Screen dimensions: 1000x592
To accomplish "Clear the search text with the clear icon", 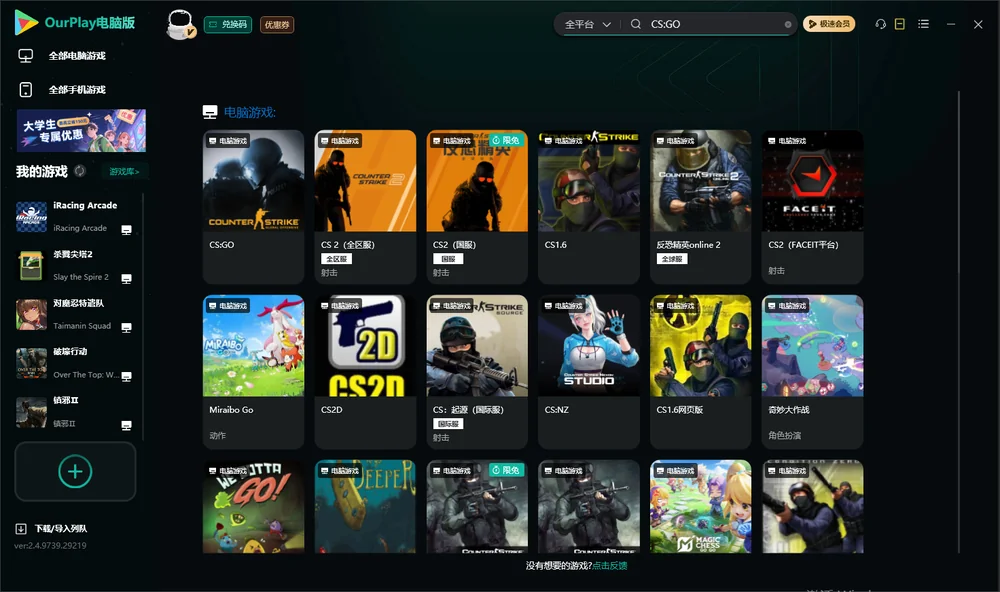I will coord(788,24).
